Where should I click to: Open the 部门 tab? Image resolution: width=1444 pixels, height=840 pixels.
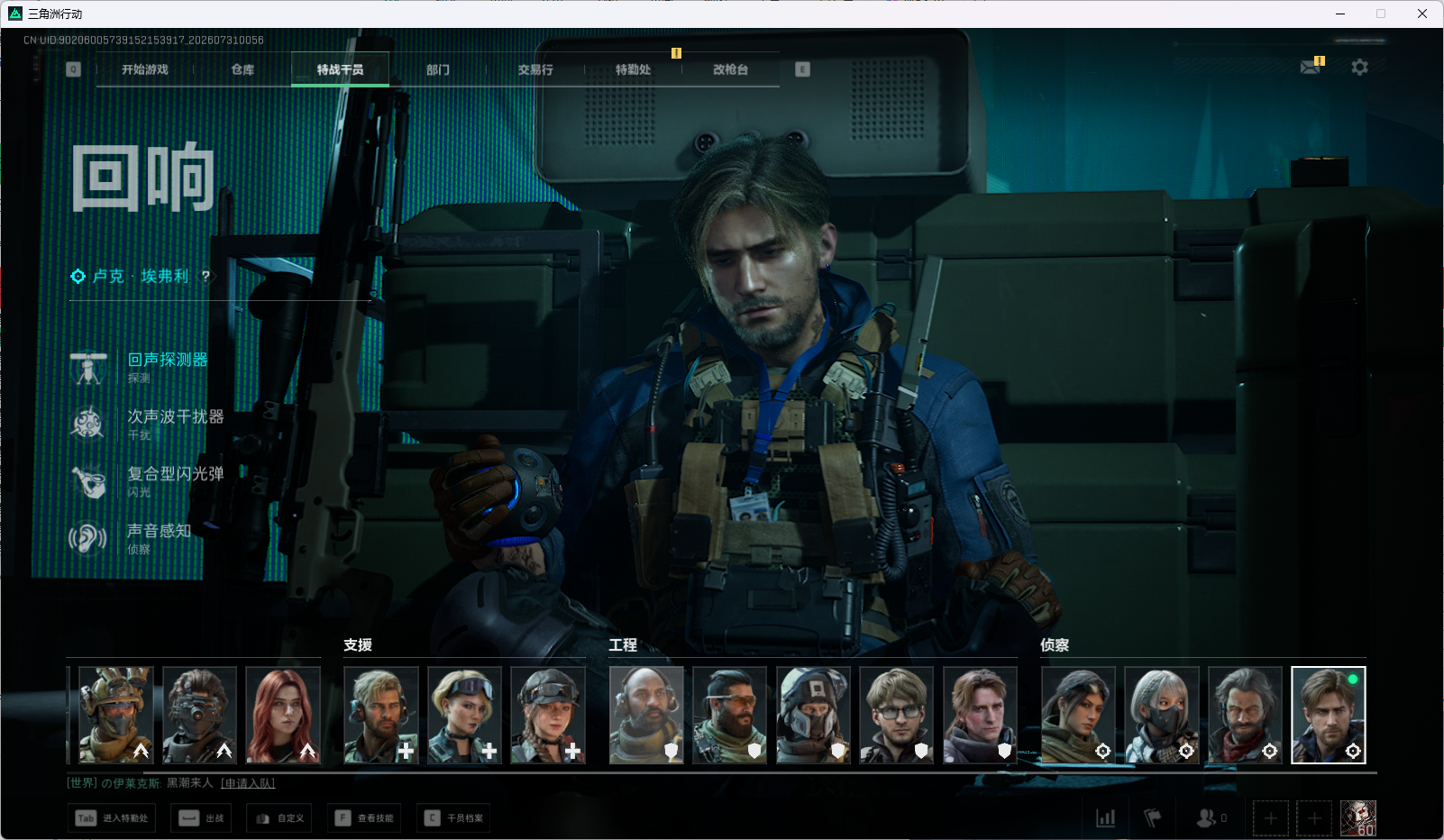(x=438, y=69)
